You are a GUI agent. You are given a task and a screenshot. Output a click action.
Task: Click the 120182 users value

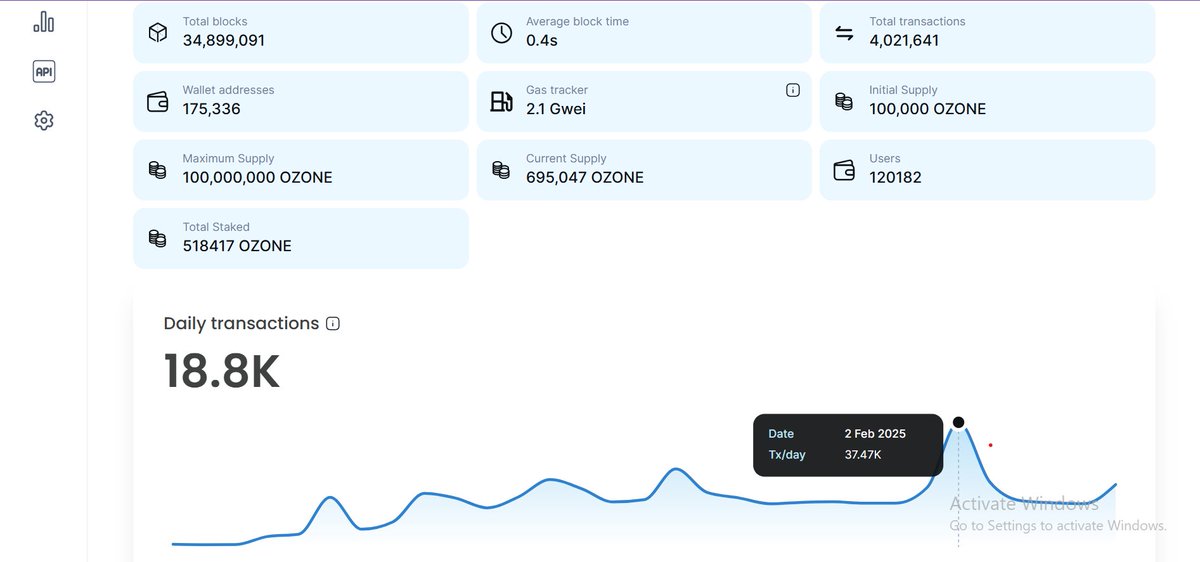(895, 178)
